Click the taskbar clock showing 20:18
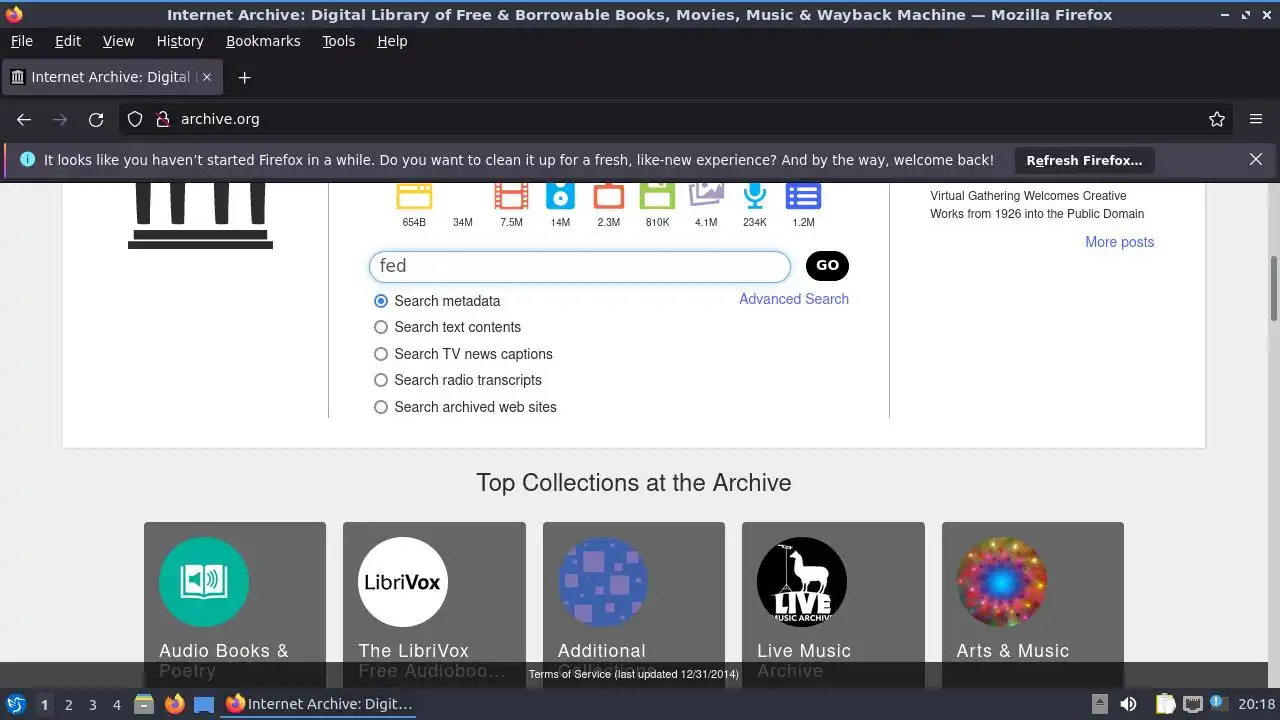Viewport: 1280px width, 720px height. tap(1257, 704)
